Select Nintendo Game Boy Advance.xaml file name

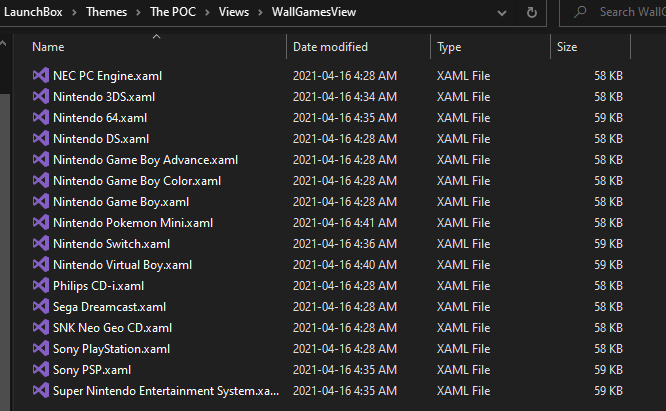click(145, 160)
